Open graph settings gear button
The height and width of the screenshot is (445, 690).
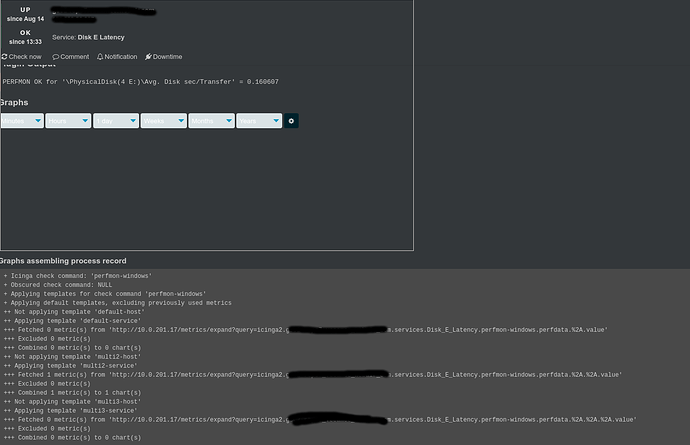(291, 121)
